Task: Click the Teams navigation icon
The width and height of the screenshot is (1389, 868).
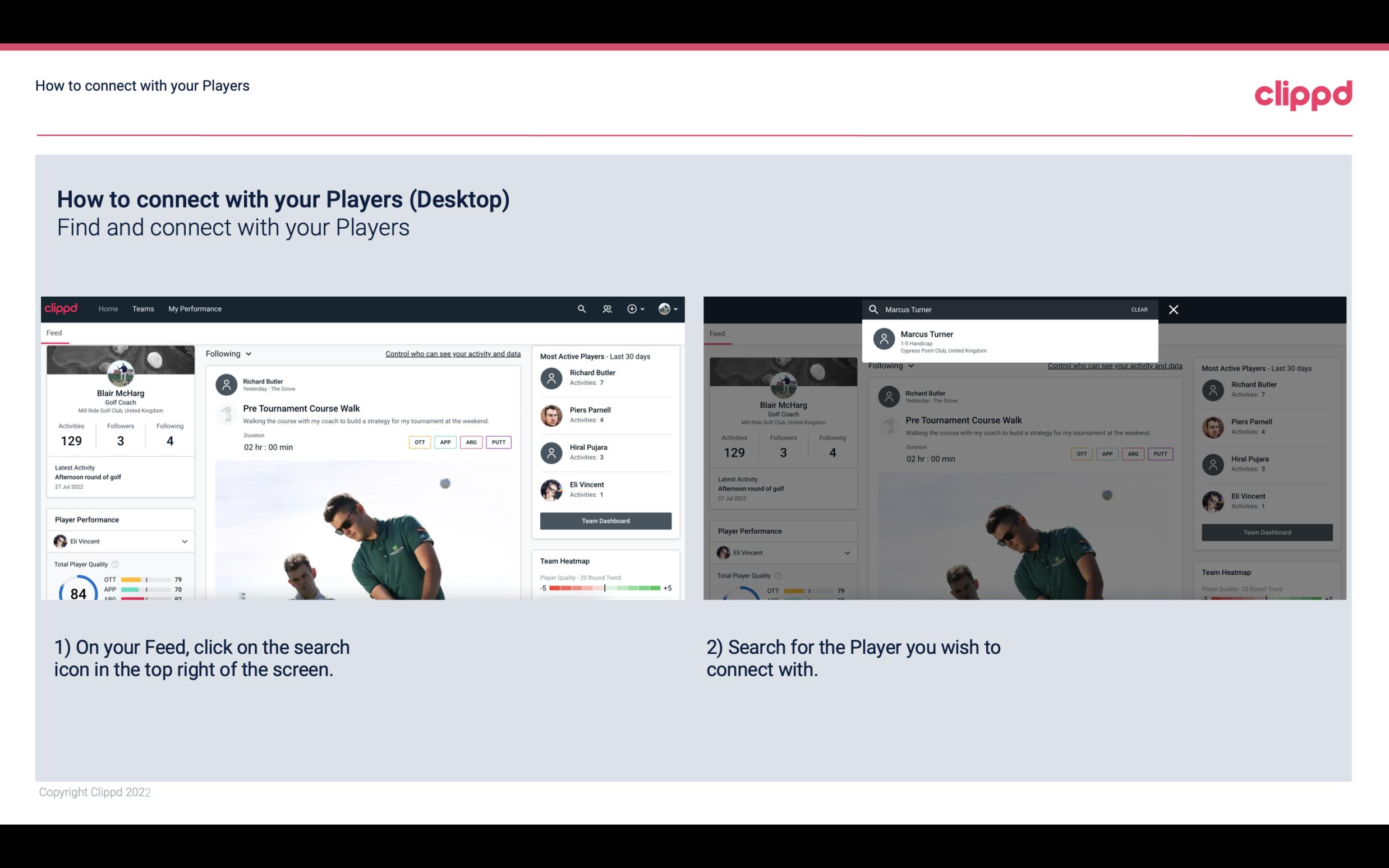Action: pyautogui.click(x=143, y=308)
